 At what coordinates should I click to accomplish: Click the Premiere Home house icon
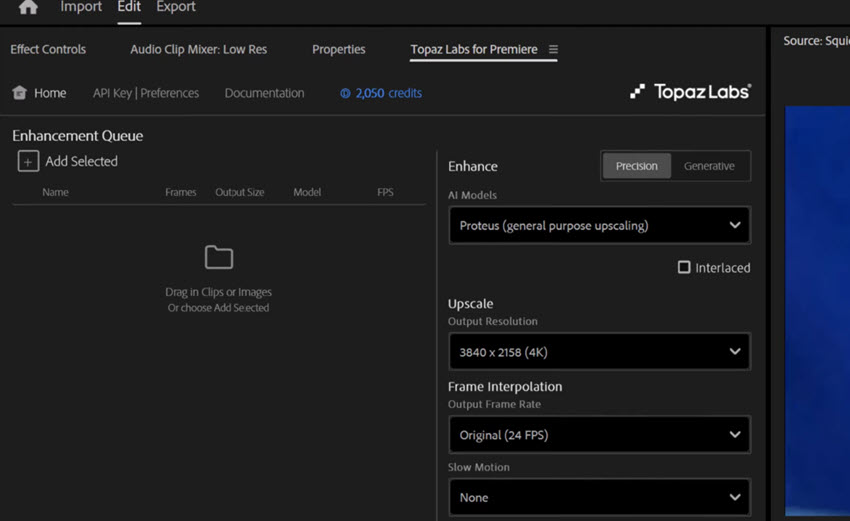point(28,7)
